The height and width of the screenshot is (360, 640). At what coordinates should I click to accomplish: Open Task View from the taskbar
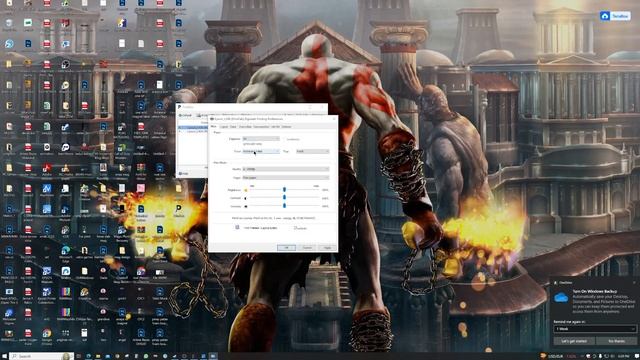tap(79, 356)
